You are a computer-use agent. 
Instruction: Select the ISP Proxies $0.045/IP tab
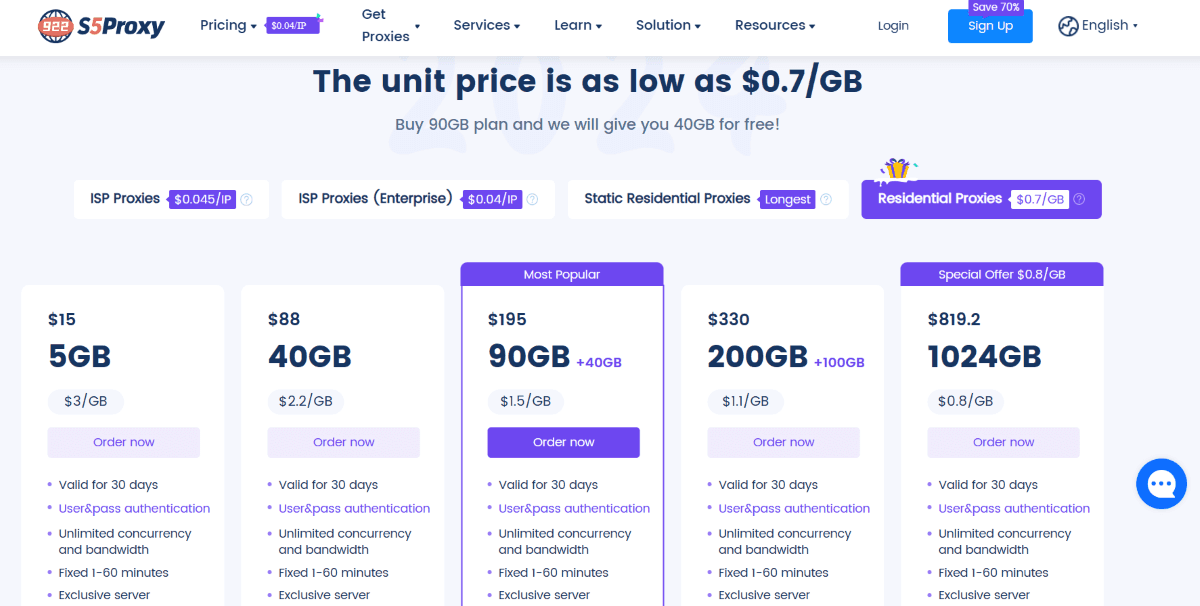pyautogui.click(x=171, y=199)
